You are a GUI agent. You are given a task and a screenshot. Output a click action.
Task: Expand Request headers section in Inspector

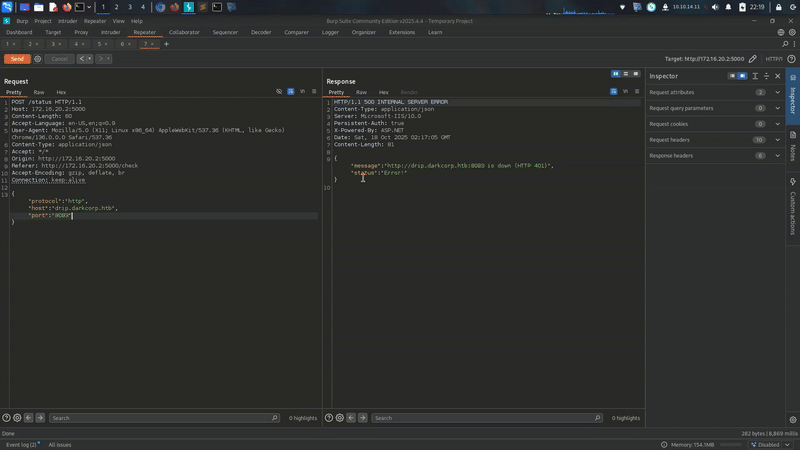point(778,140)
